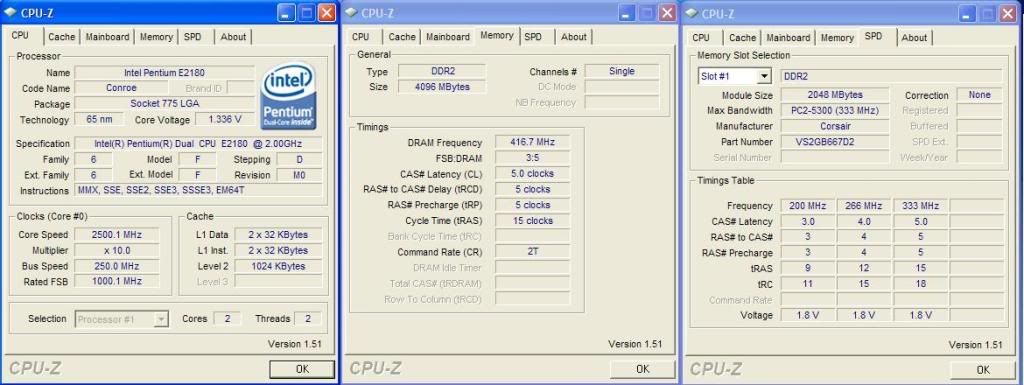The image size is (1024, 385).
Task: Click OK in the middle Memory window
Action: pos(643,369)
